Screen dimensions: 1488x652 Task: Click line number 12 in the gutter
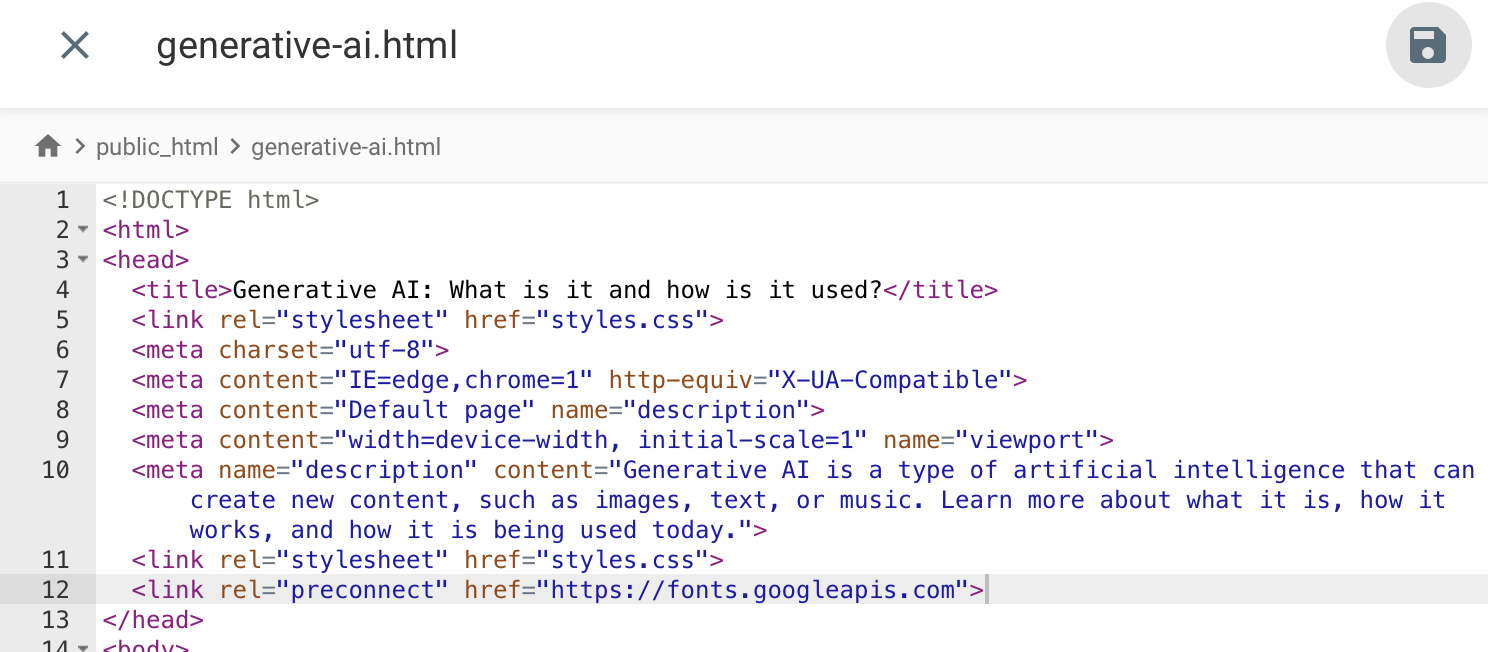(x=56, y=590)
